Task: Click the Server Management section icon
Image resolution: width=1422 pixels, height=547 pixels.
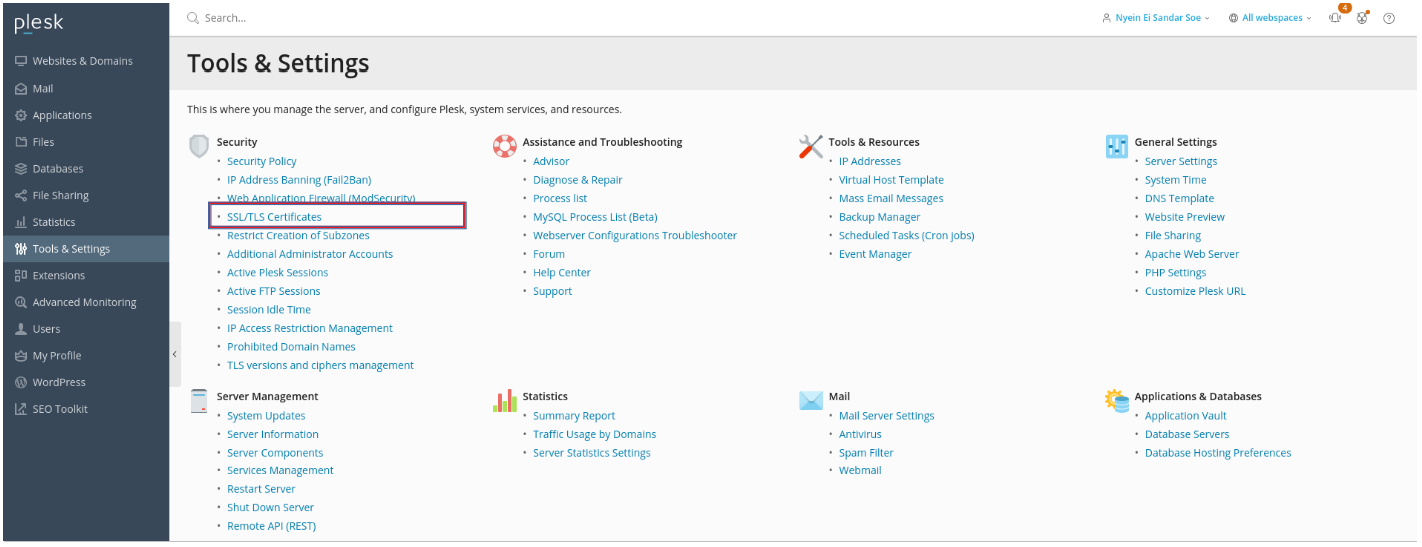Action: [199, 400]
